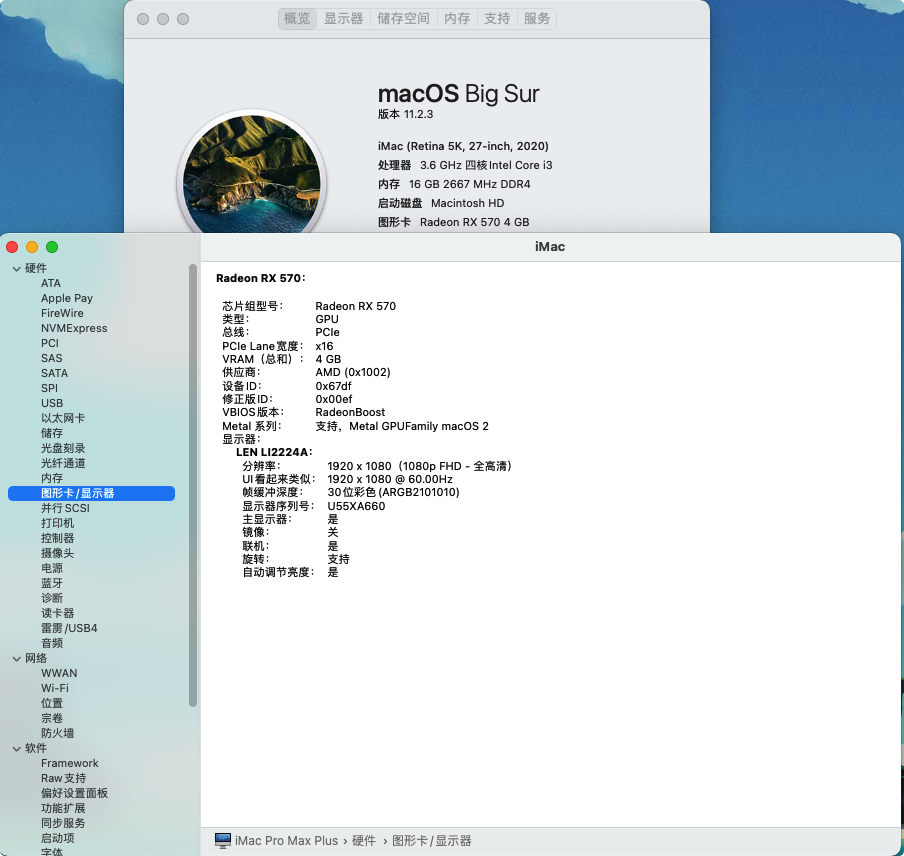Minimize System Information with yellow button
This screenshot has width=904, height=856.
[32, 247]
